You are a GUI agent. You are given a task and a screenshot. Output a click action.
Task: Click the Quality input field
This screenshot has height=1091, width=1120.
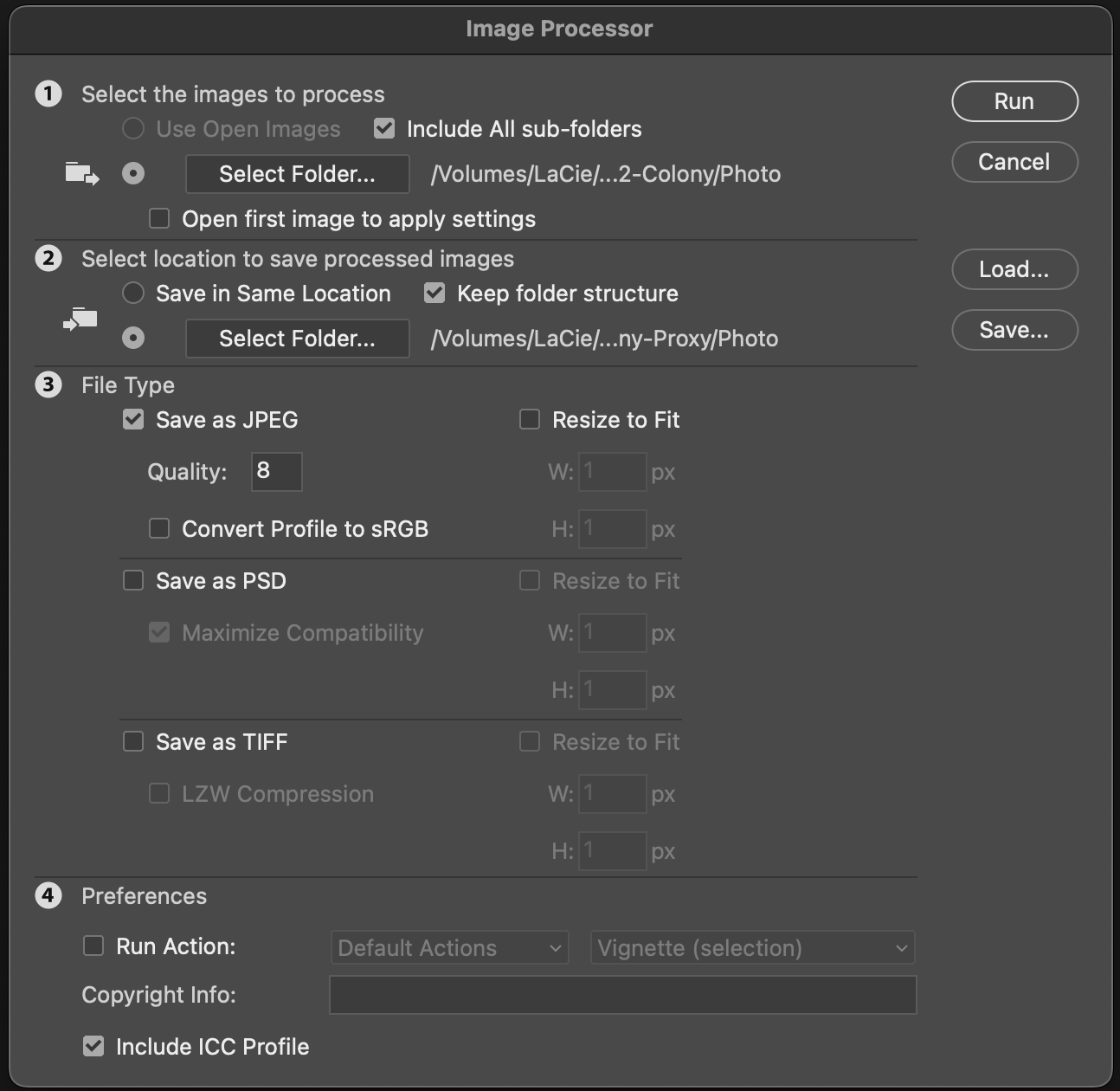[275, 471]
